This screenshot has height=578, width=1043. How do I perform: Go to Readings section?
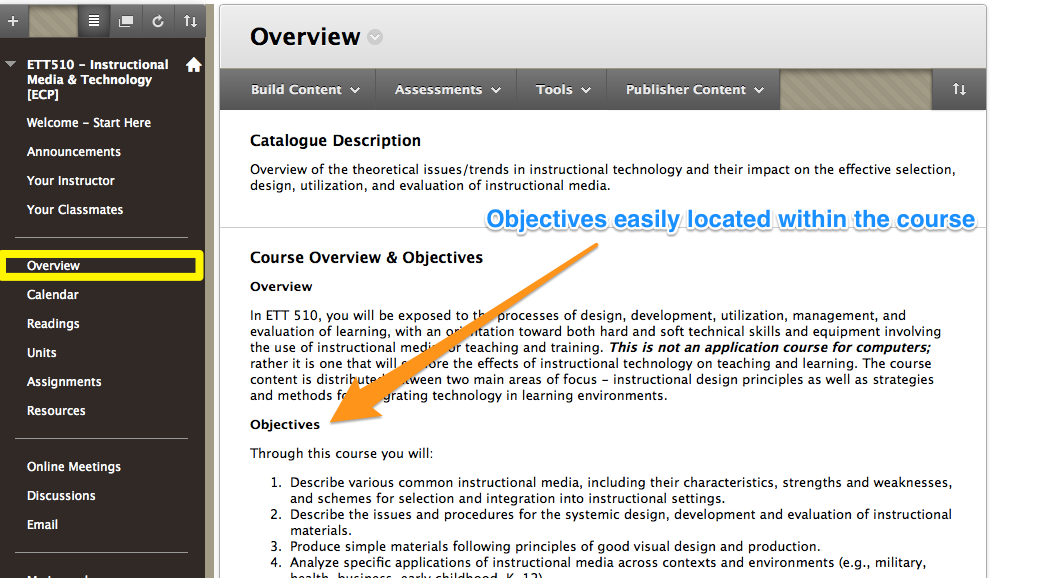[53, 324]
